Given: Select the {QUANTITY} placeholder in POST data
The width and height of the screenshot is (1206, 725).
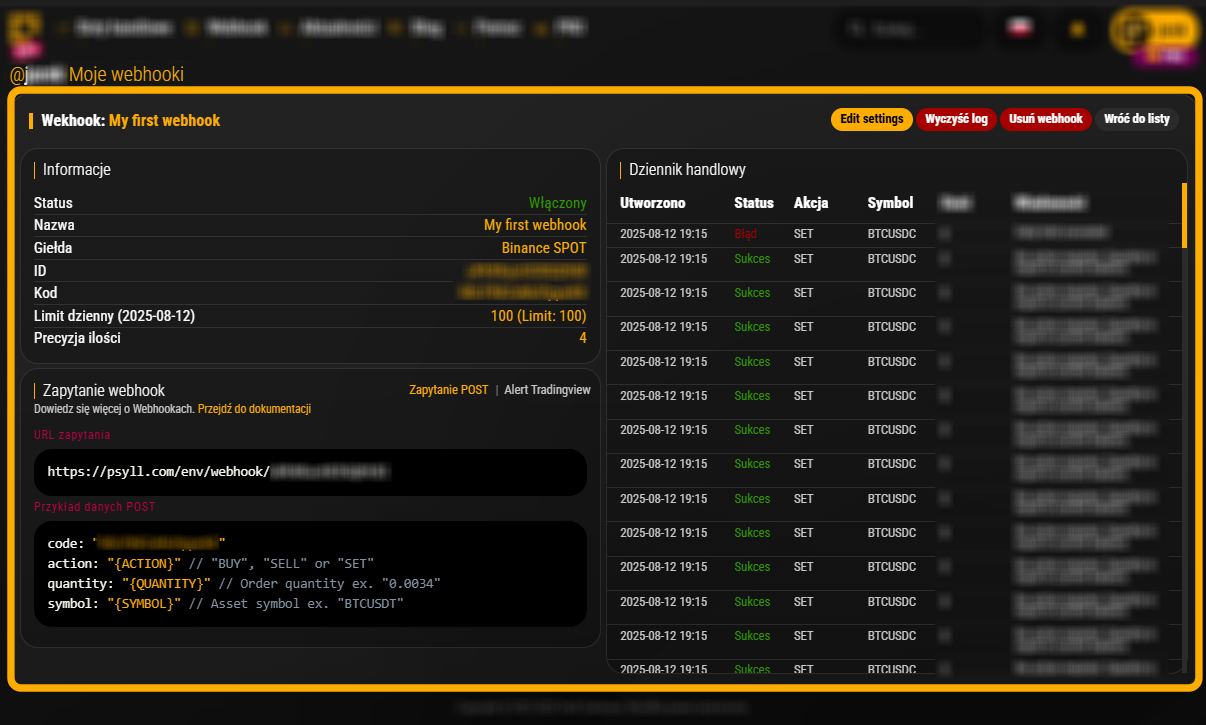Looking at the screenshot, I should tap(166, 583).
